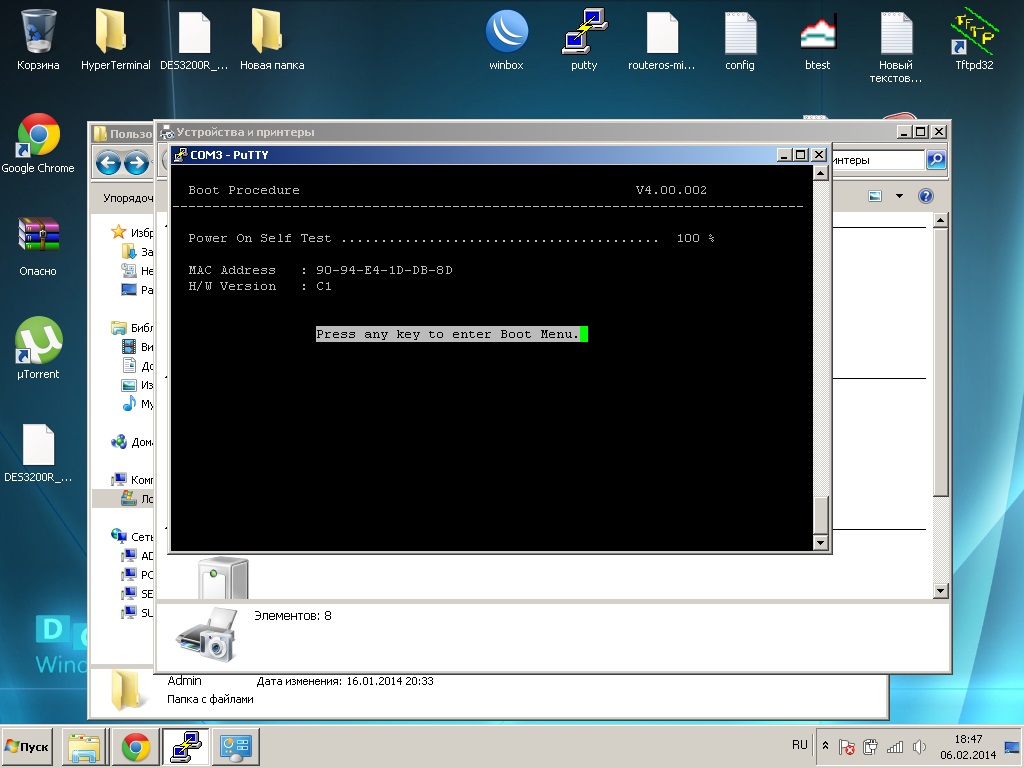Click the PuTTY taskbar button
Image resolution: width=1024 pixels, height=768 pixels.
point(185,747)
